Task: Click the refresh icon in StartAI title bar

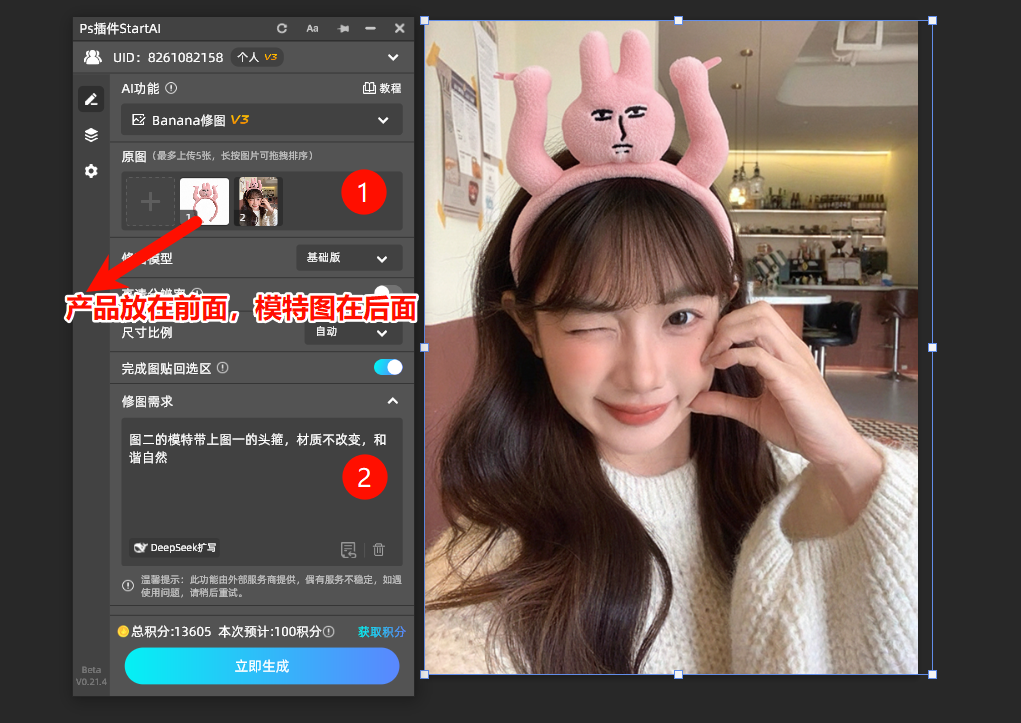Action: click(282, 29)
